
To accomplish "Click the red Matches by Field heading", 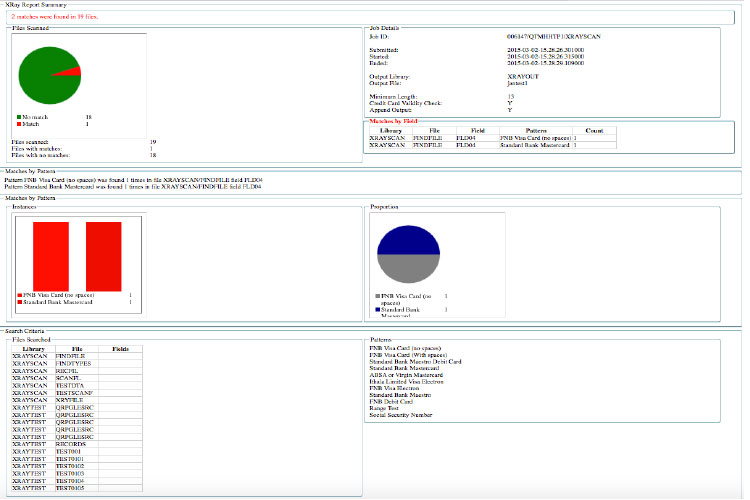I will 394,120.
